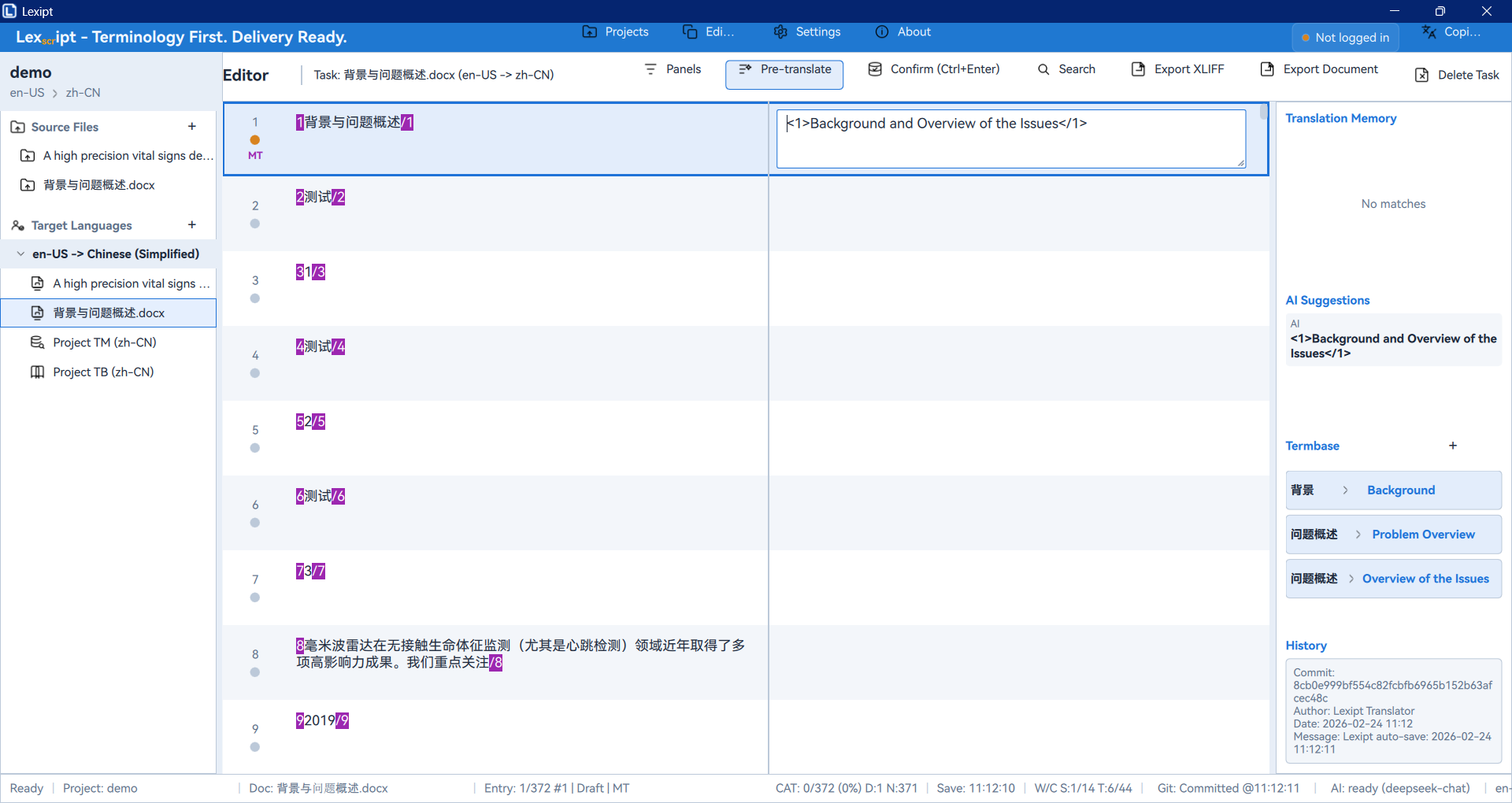Image resolution: width=1512 pixels, height=803 pixels.
Task: Open the Panels dropdown
Action: [x=673, y=69]
